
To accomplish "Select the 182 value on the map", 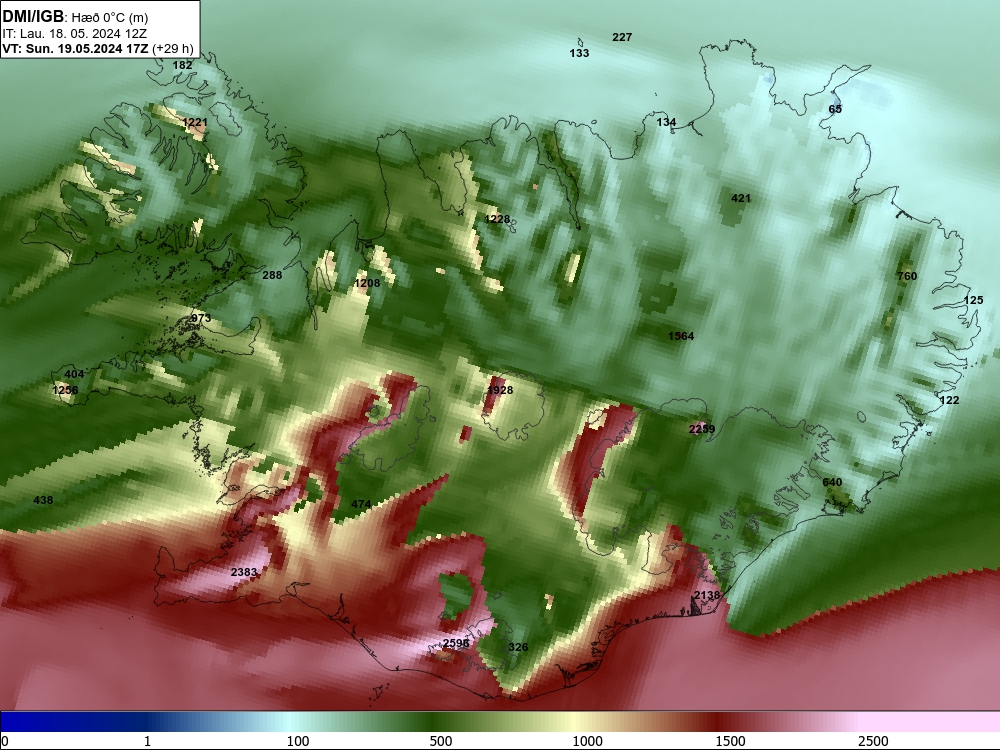I will pyautogui.click(x=182, y=65).
